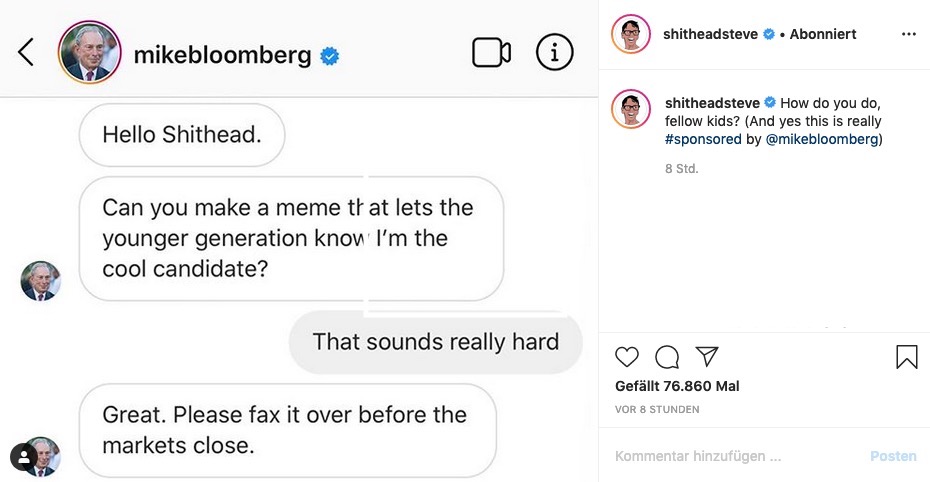Start a video call with mikebloomberg
The height and width of the screenshot is (482, 930).
click(491, 53)
